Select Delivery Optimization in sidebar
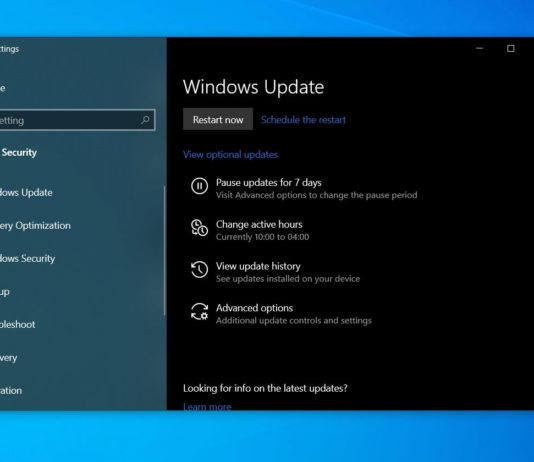 35,225
